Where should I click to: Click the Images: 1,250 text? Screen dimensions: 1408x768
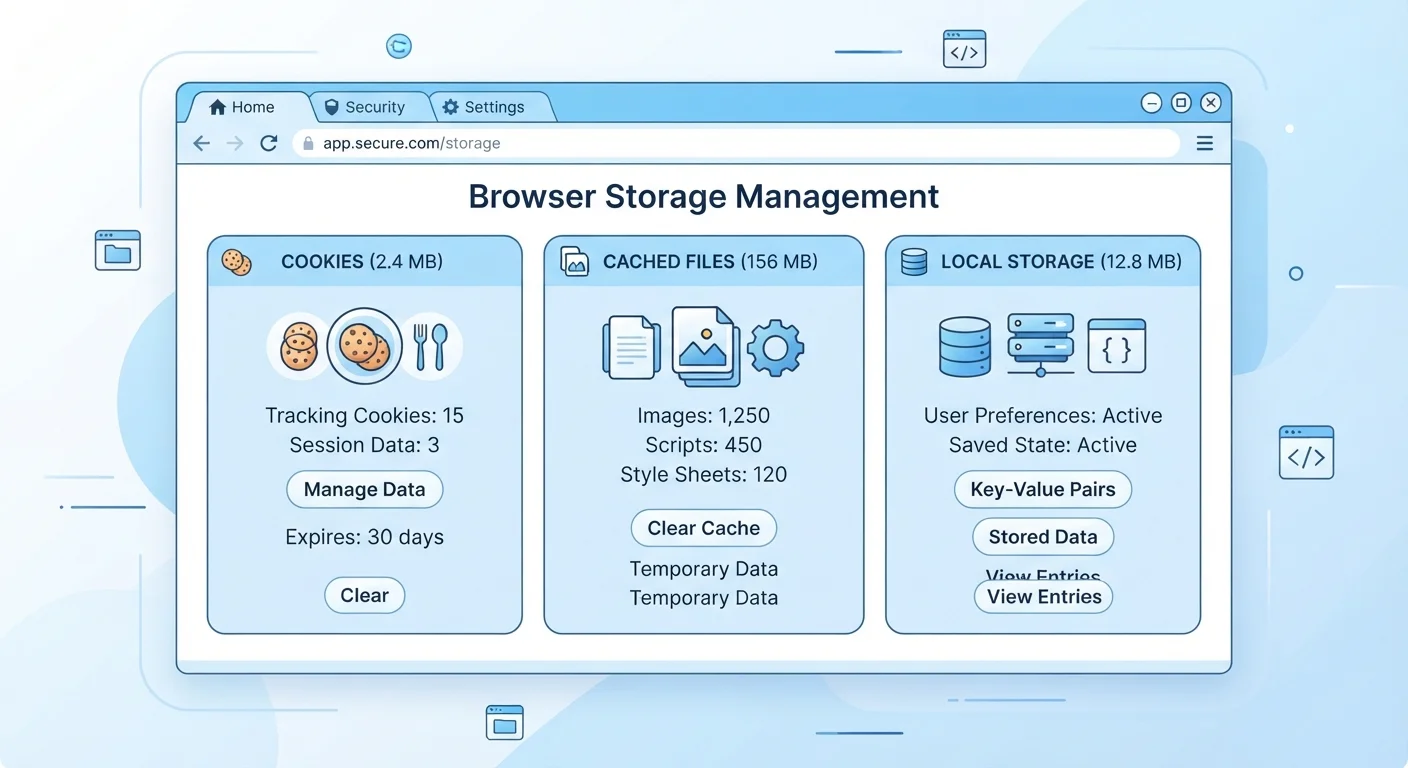(x=704, y=416)
